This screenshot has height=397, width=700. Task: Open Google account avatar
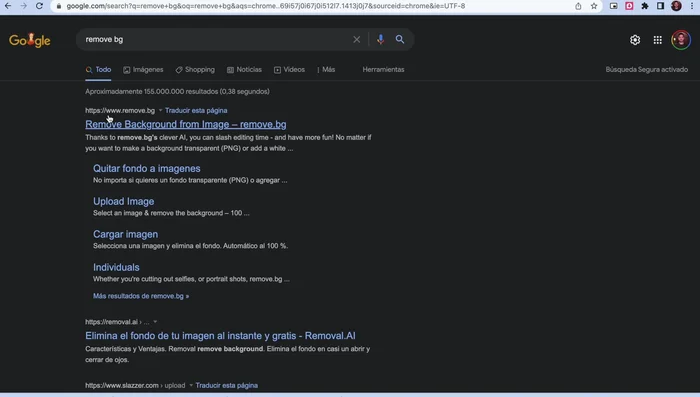pyautogui.click(x=681, y=40)
